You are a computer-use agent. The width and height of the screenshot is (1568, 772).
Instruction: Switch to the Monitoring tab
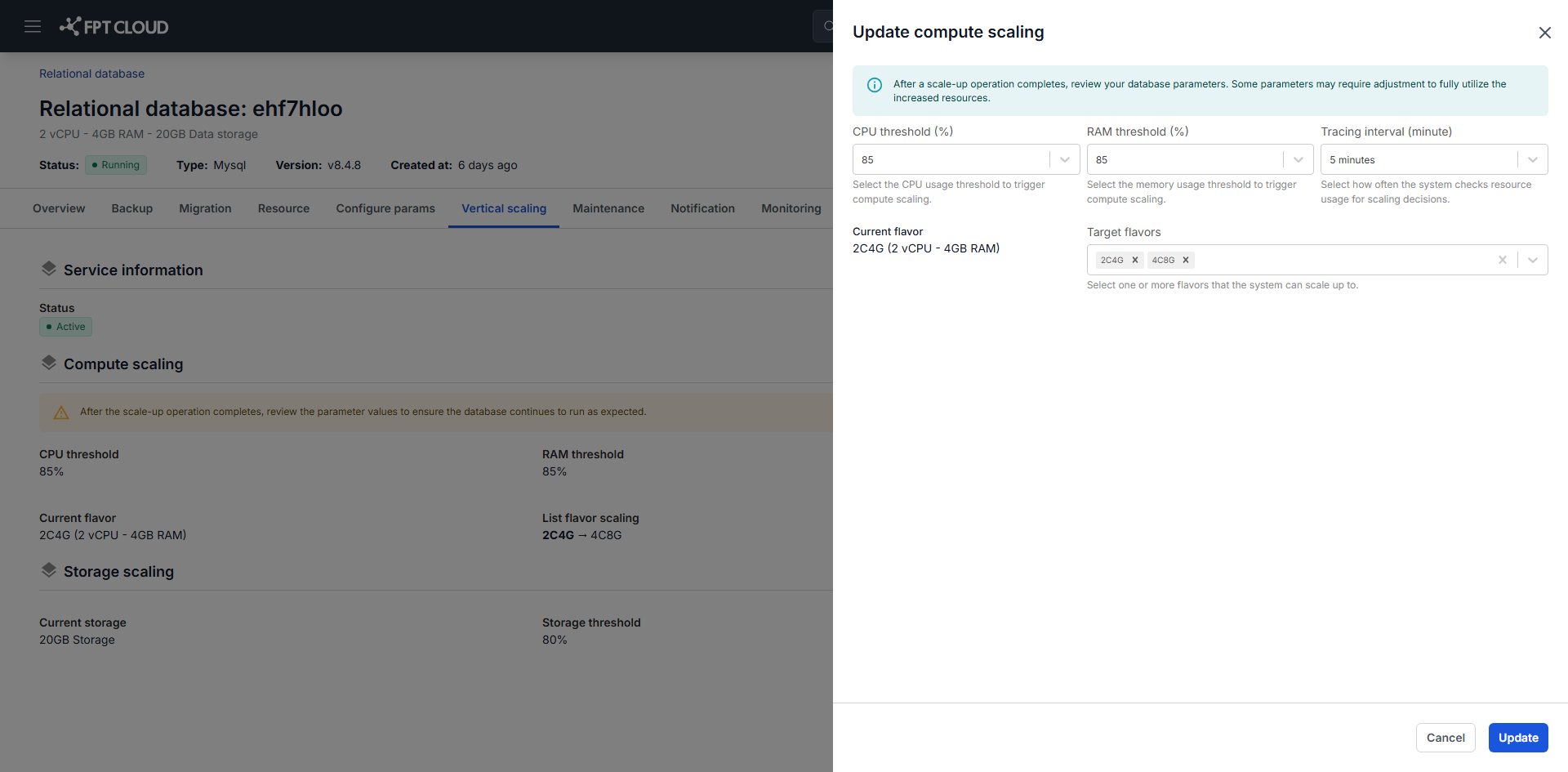[x=791, y=208]
